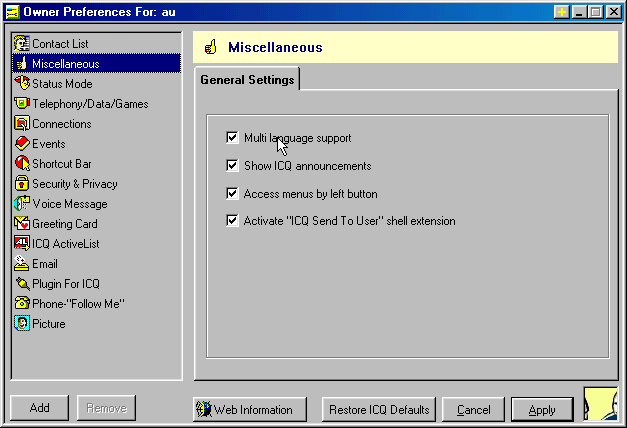Click the Voice Message icon
Image resolution: width=627 pixels, height=428 pixels.
22,203
